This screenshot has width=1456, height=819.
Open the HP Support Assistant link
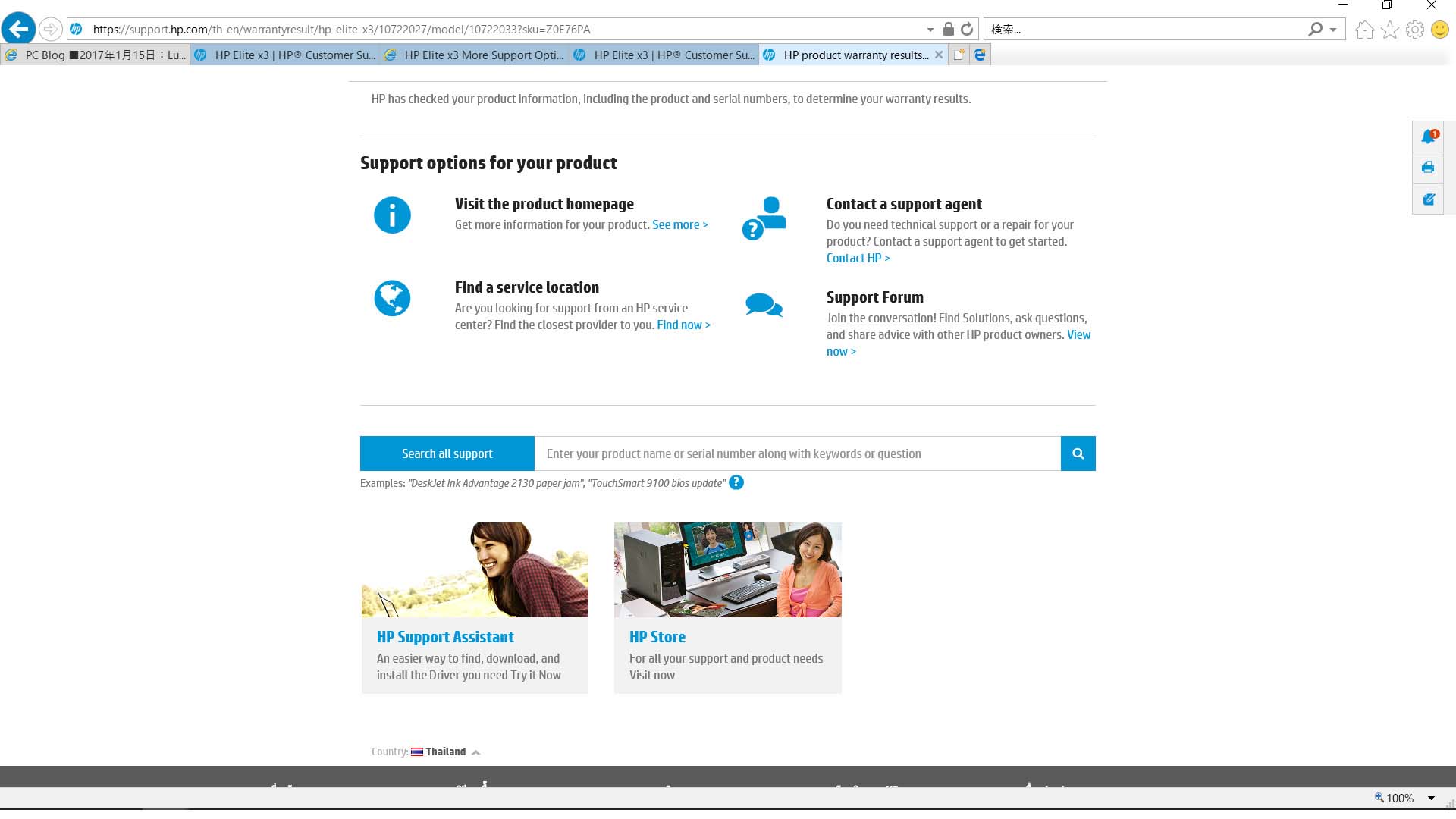tap(445, 637)
